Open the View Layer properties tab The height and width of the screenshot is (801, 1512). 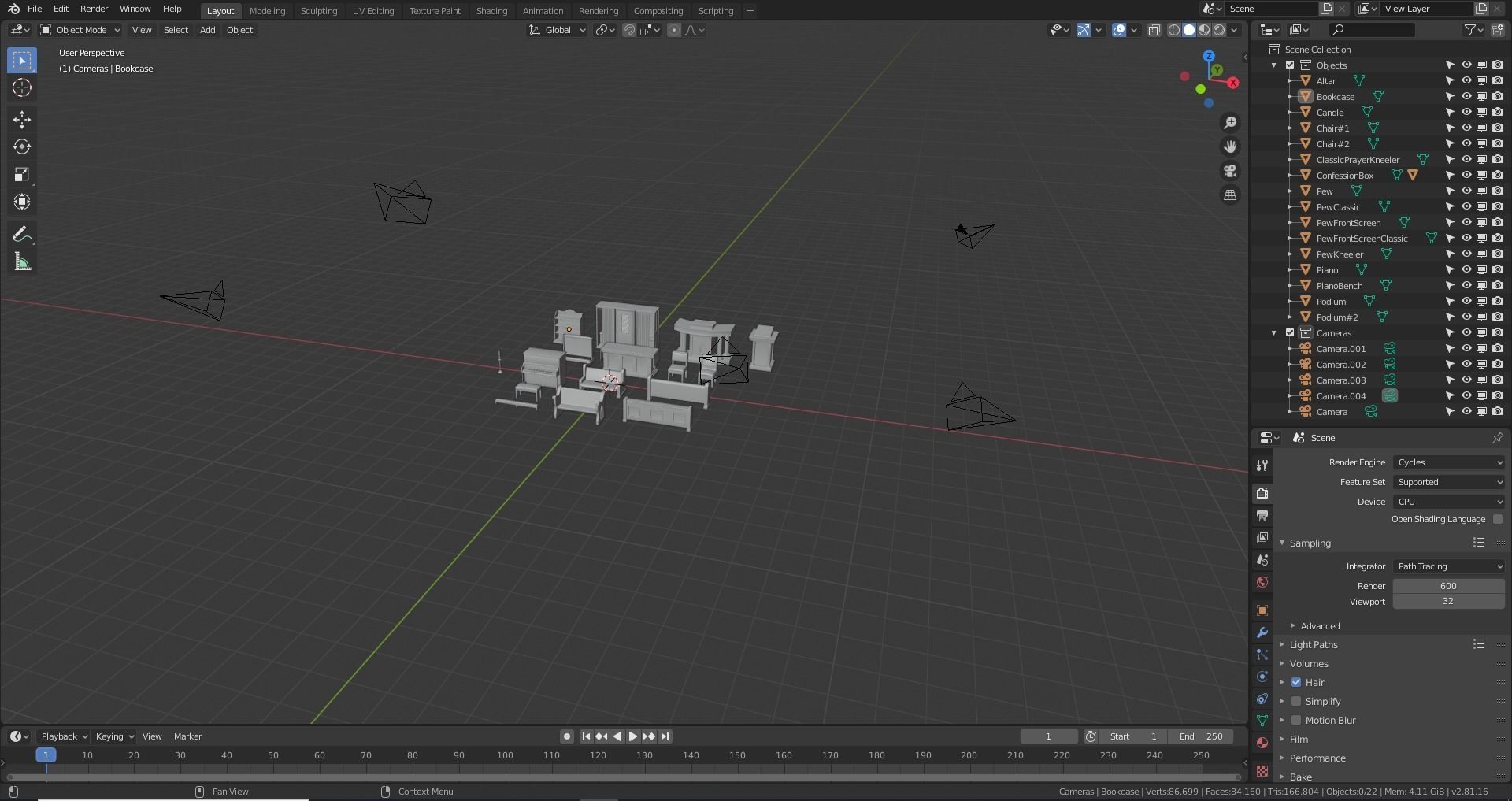coord(1262,537)
